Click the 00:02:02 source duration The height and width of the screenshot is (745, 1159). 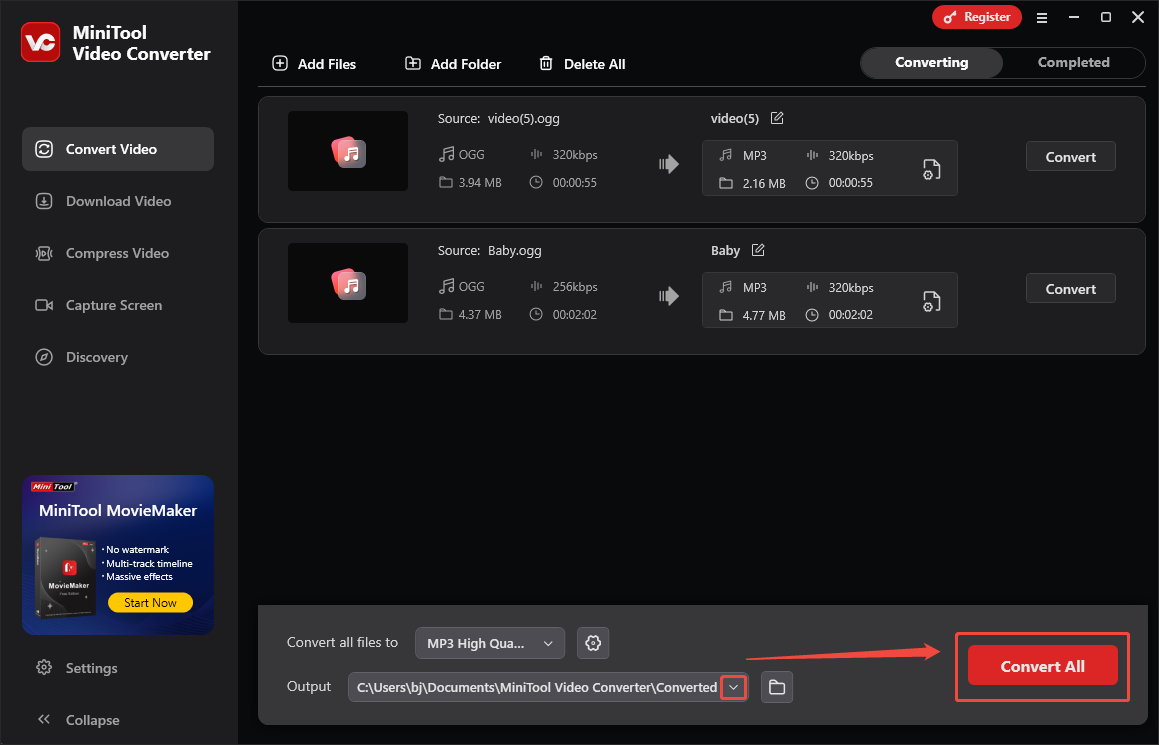[574, 315]
